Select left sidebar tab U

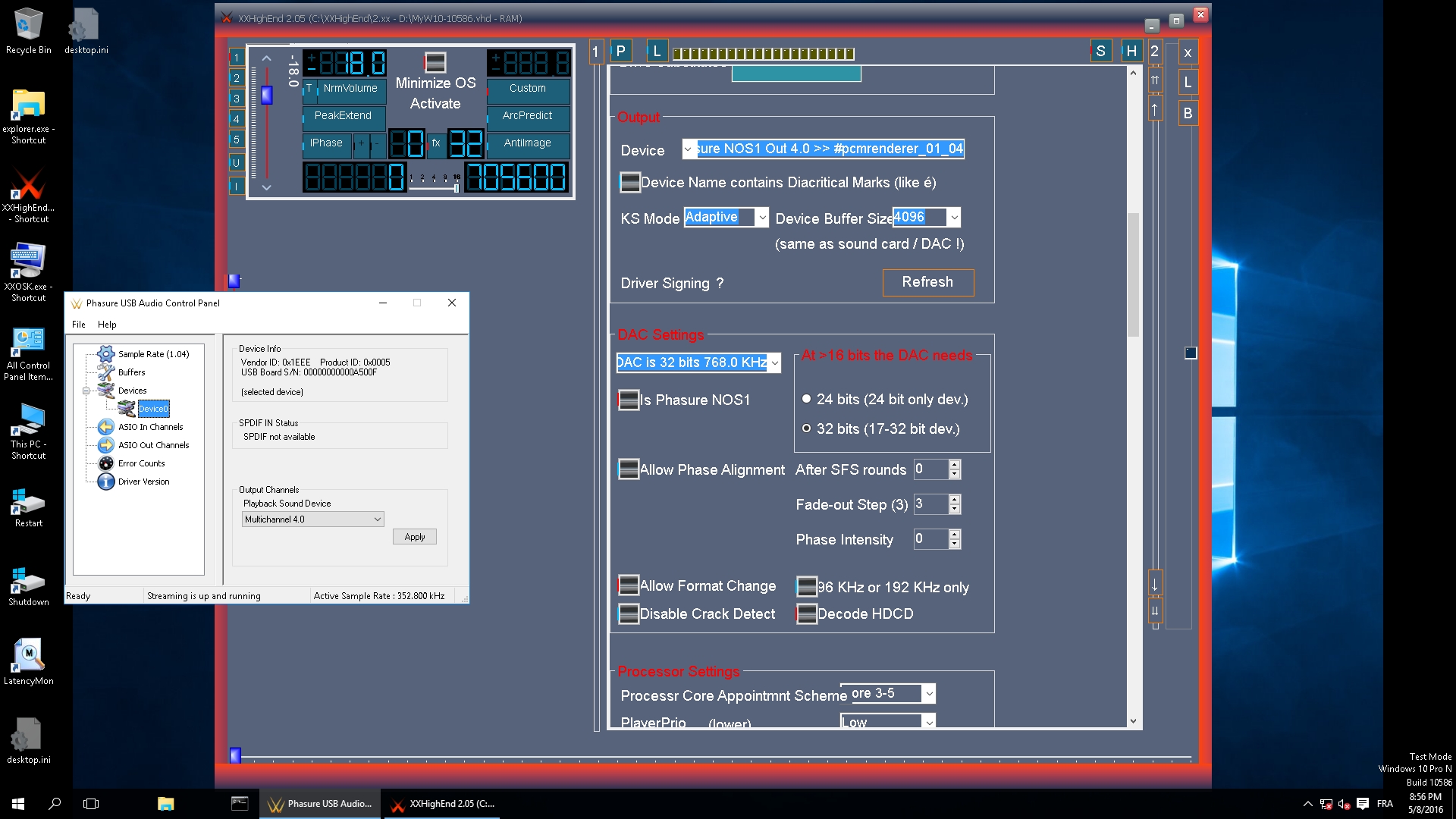(x=237, y=162)
